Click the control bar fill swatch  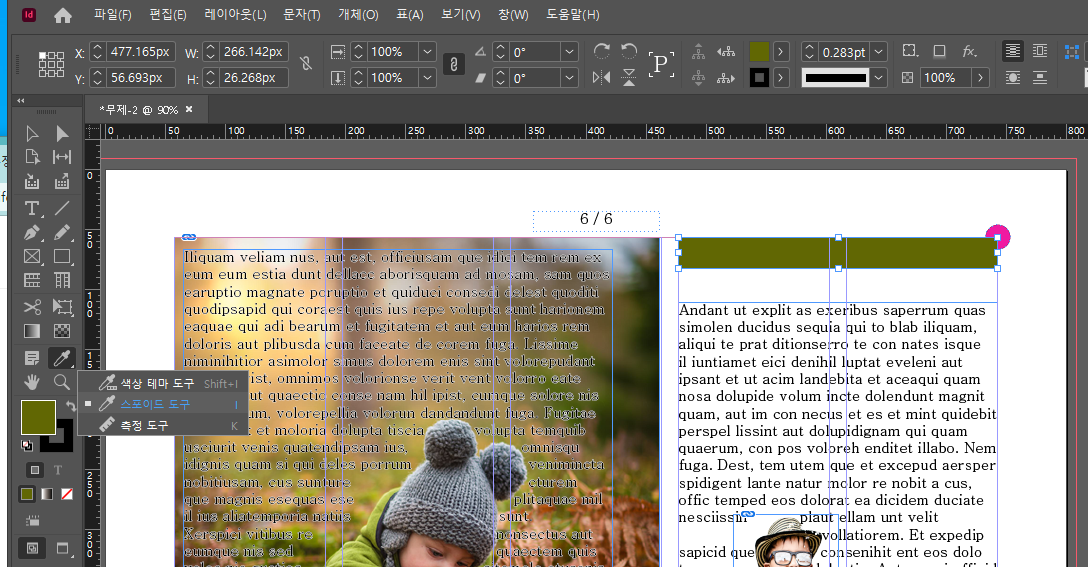pyautogui.click(x=759, y=51)
